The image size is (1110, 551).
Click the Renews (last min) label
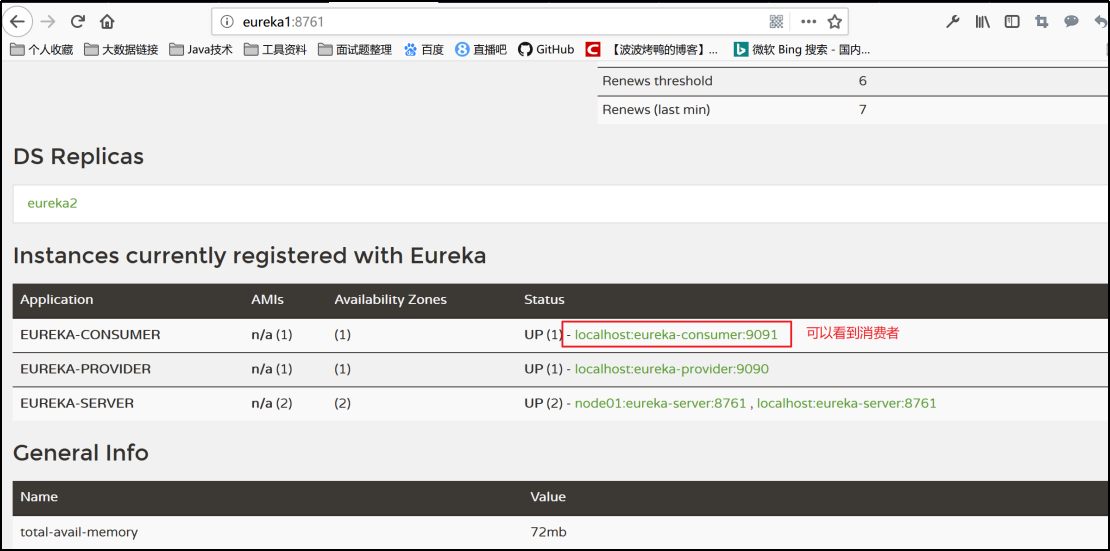[x=656, y=110]
